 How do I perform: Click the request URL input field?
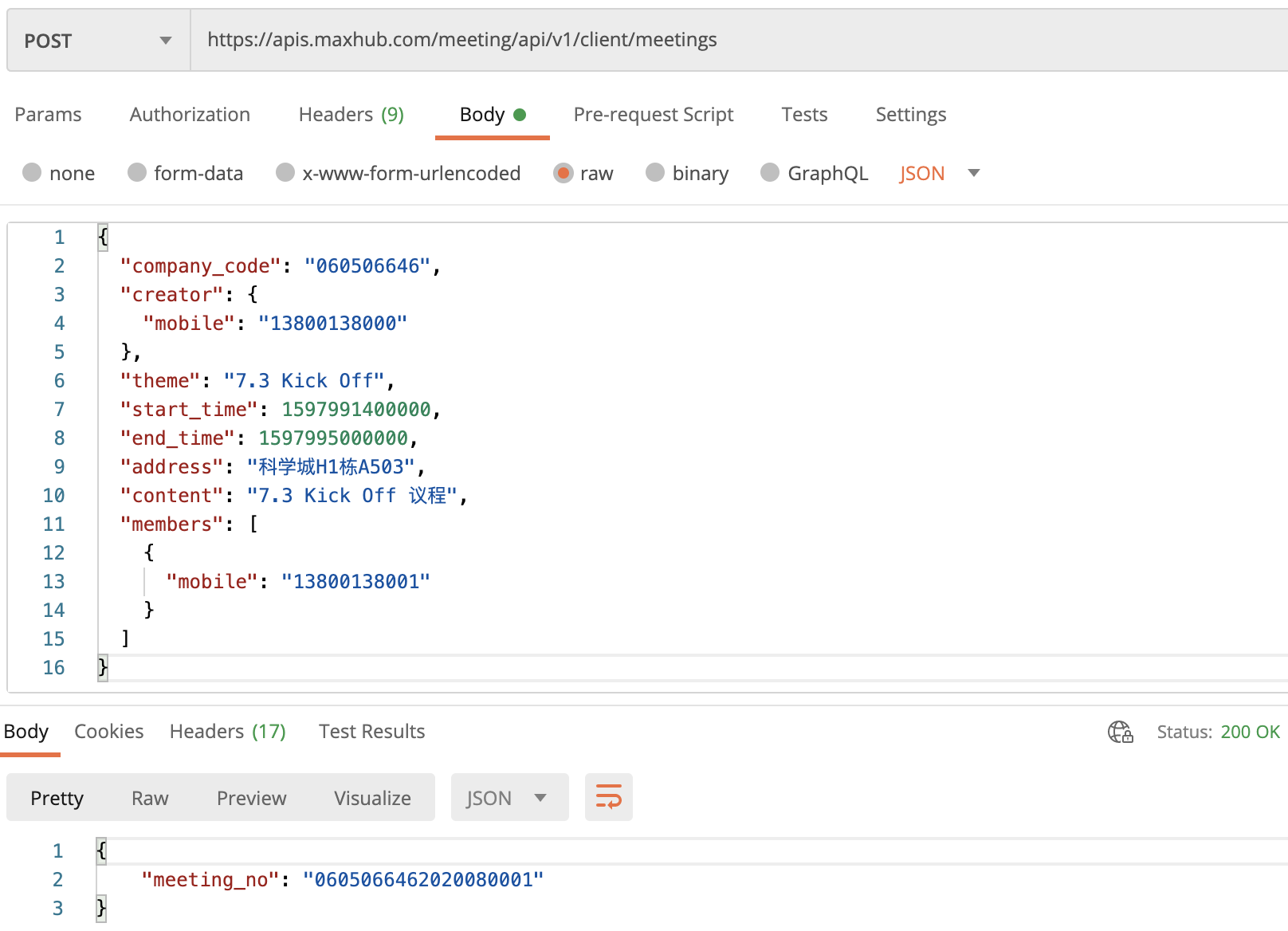tap(717, 40)
